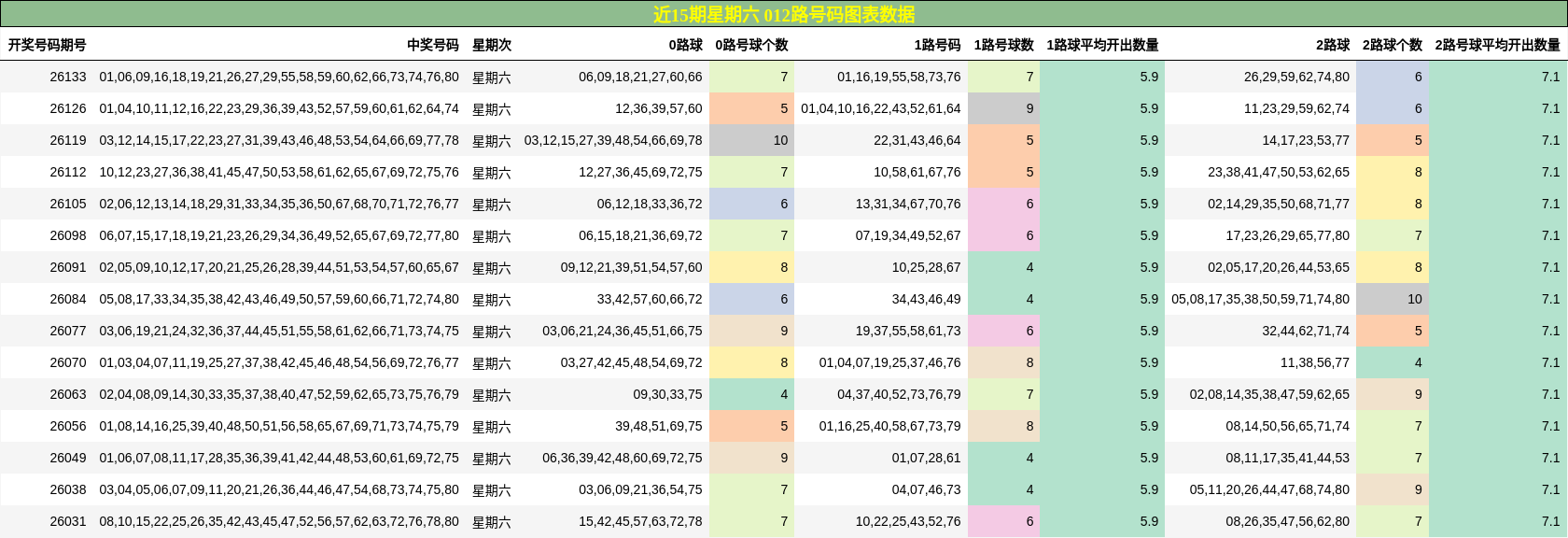The image size is (1568, 538).
Task: Click green 0路 count 4 in row 26063
Action: pyautogui.click(x=751, y=394)
